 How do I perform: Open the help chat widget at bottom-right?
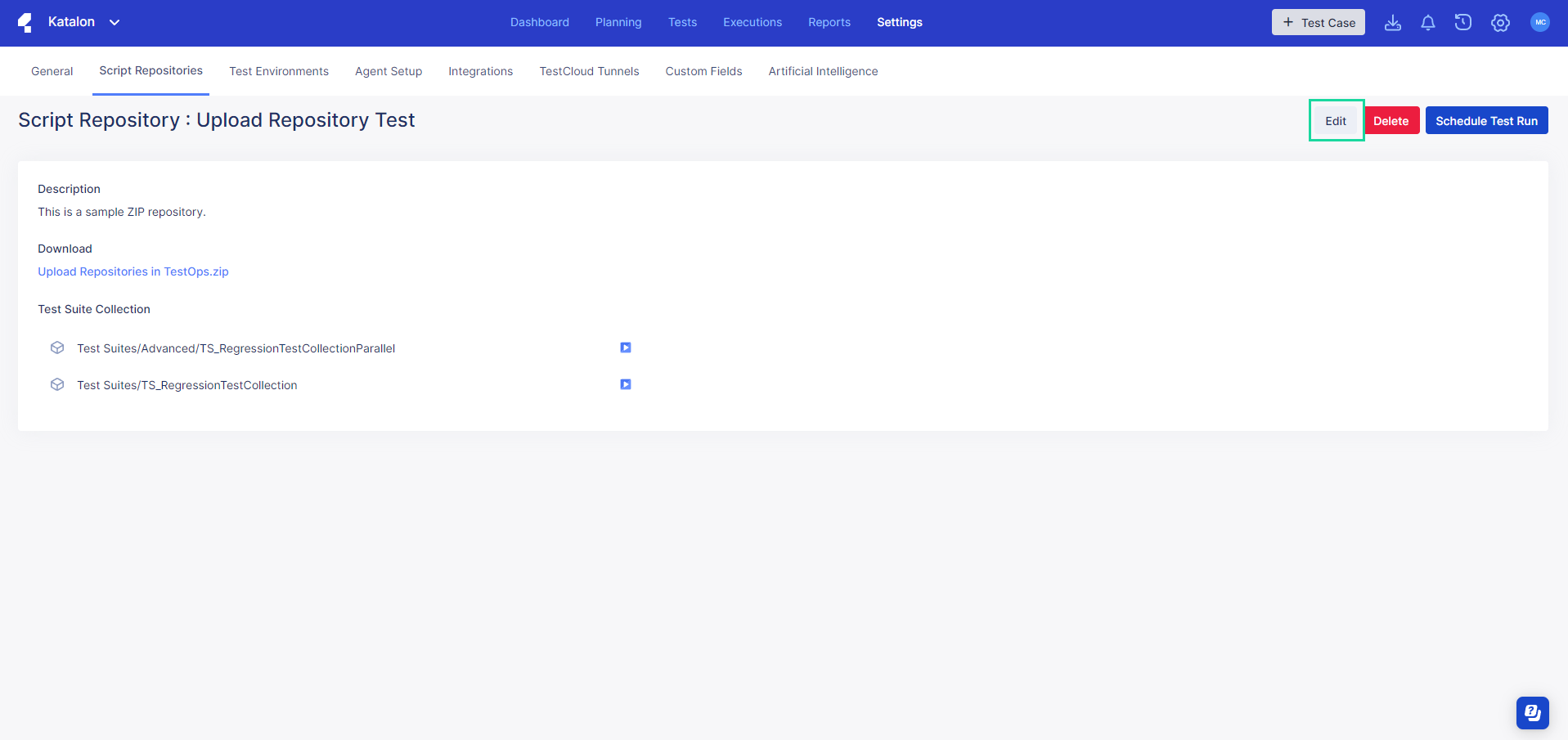(x=1531, y=712)
